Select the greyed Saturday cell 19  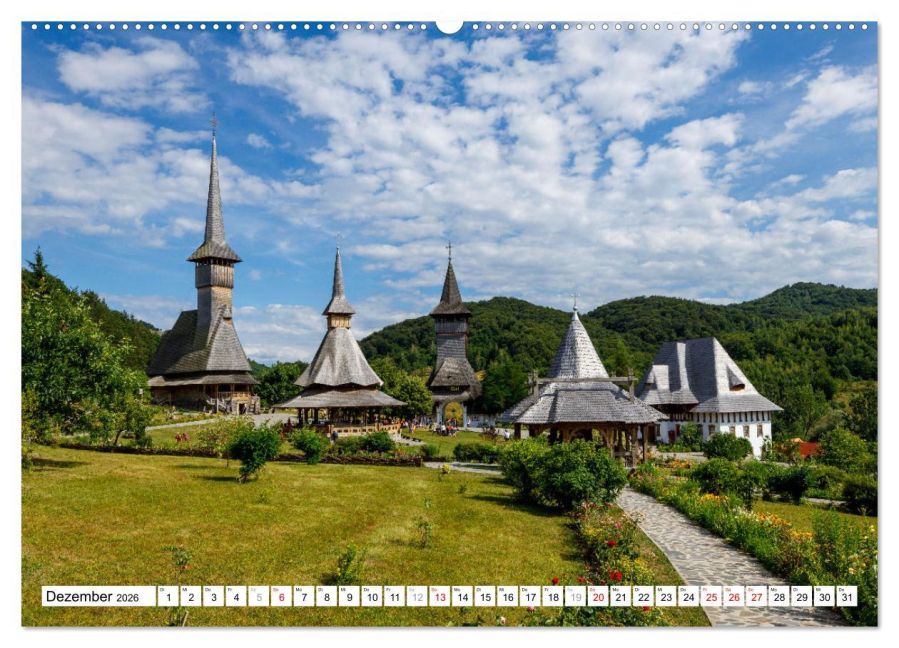[x=576, y=596]
